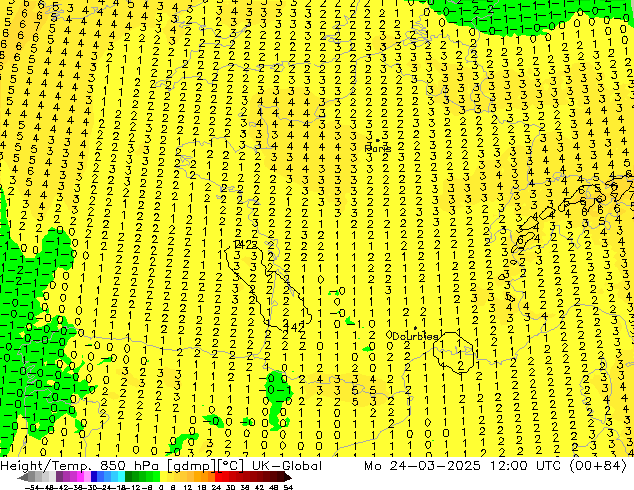Pick the dark blue swatch in the legend
Image resolution: width=634 pixels, height=490 pixels.
(94, 477)
